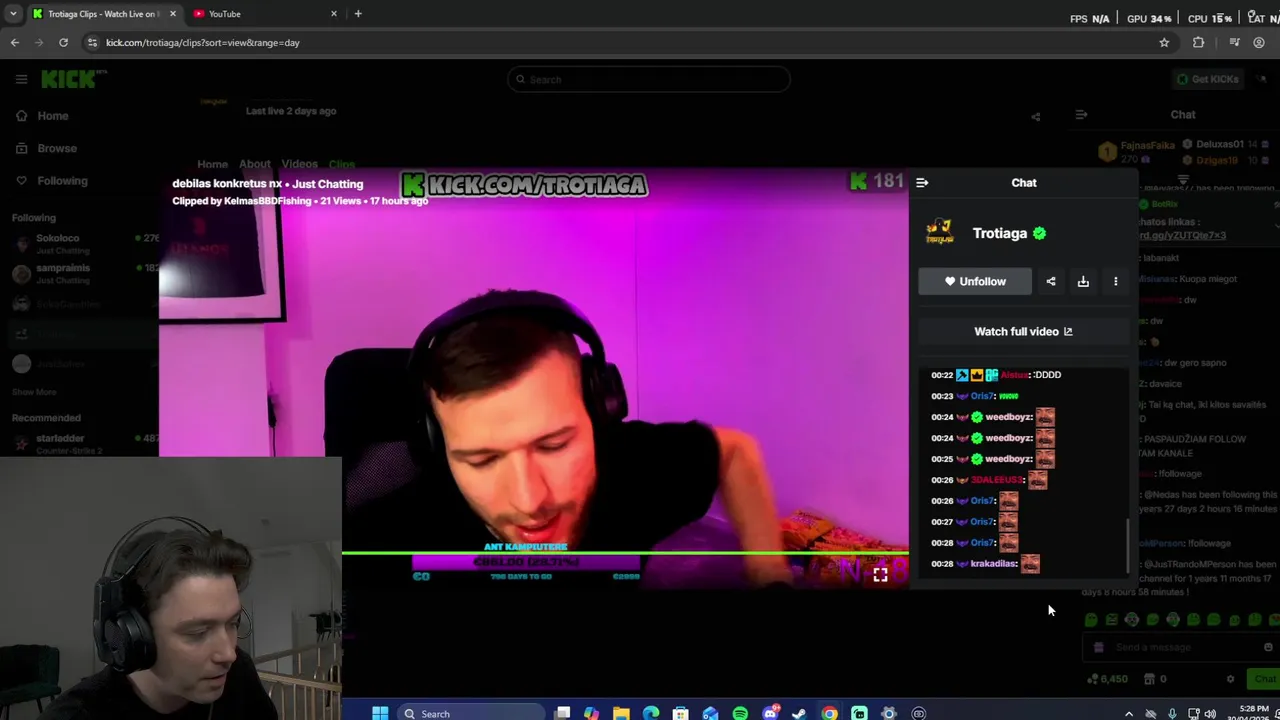The width and height of the screenshot is (1280, 720).
Task: Collapse the background page chat panel
Action: [1081, 115]
